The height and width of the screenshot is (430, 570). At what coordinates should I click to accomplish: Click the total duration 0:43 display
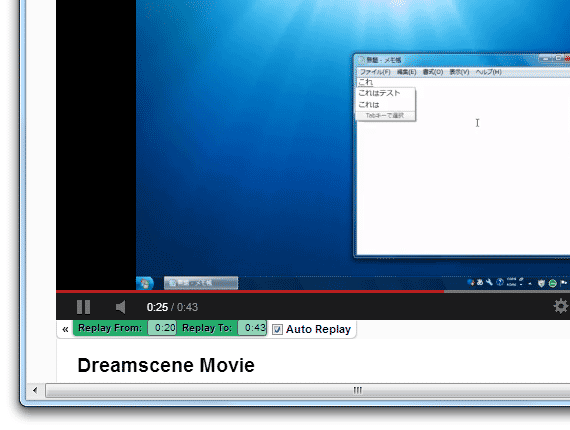[x=187, y=307]
